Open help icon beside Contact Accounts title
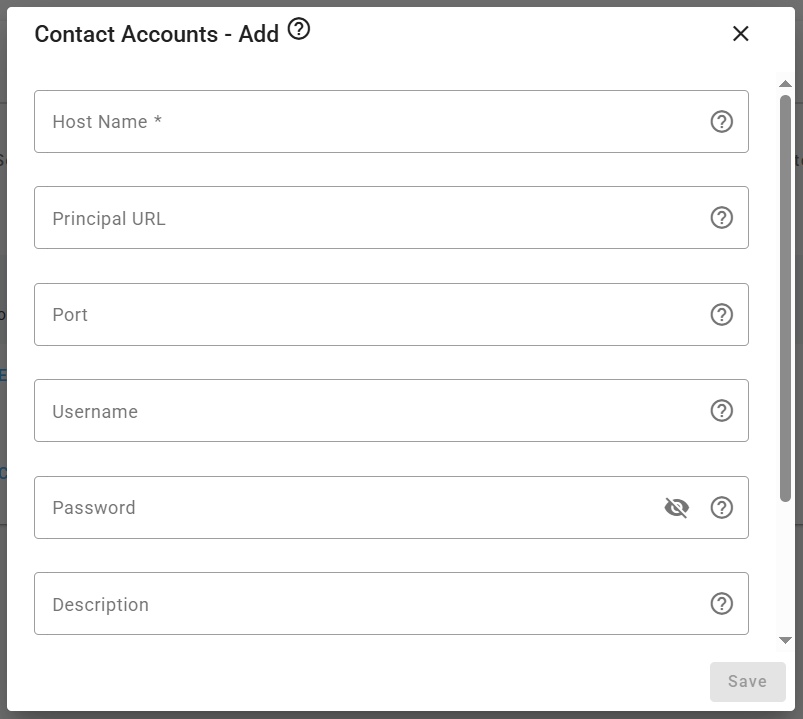This screenshot has height=719, width=803. (x=299, y=29)
